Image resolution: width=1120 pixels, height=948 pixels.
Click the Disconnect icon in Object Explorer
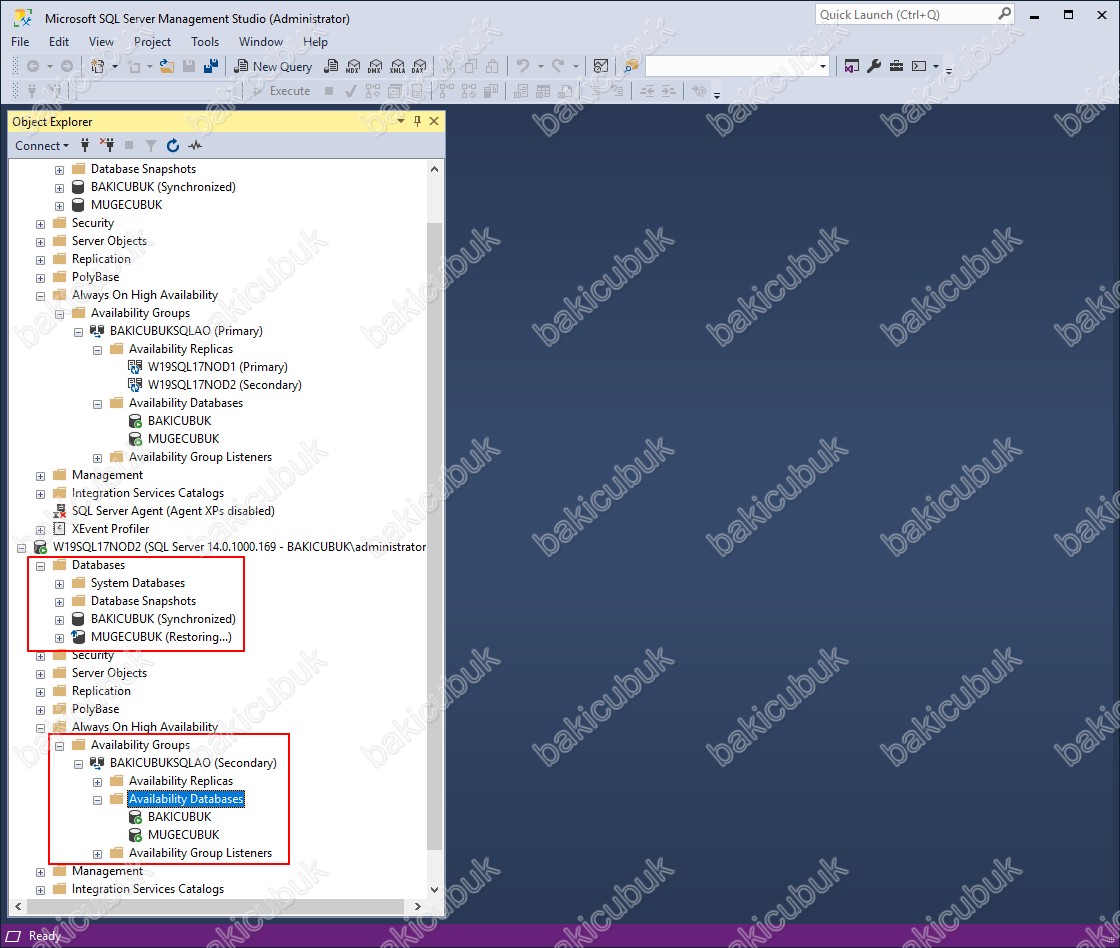[x=107, y=146]
